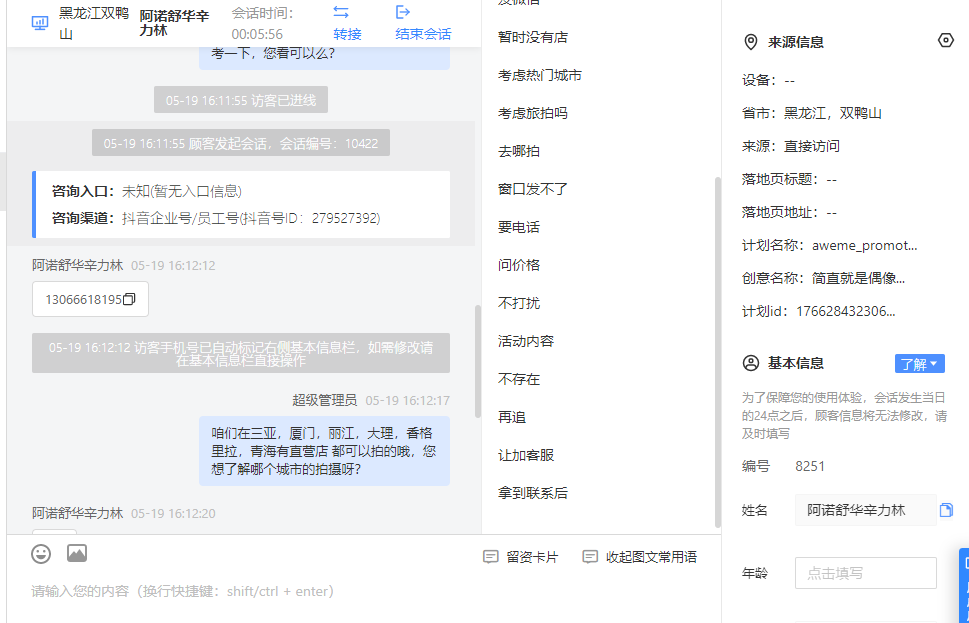Click the person icon of 基本信息
969x623 pixels.
click(x=750, y=363)
